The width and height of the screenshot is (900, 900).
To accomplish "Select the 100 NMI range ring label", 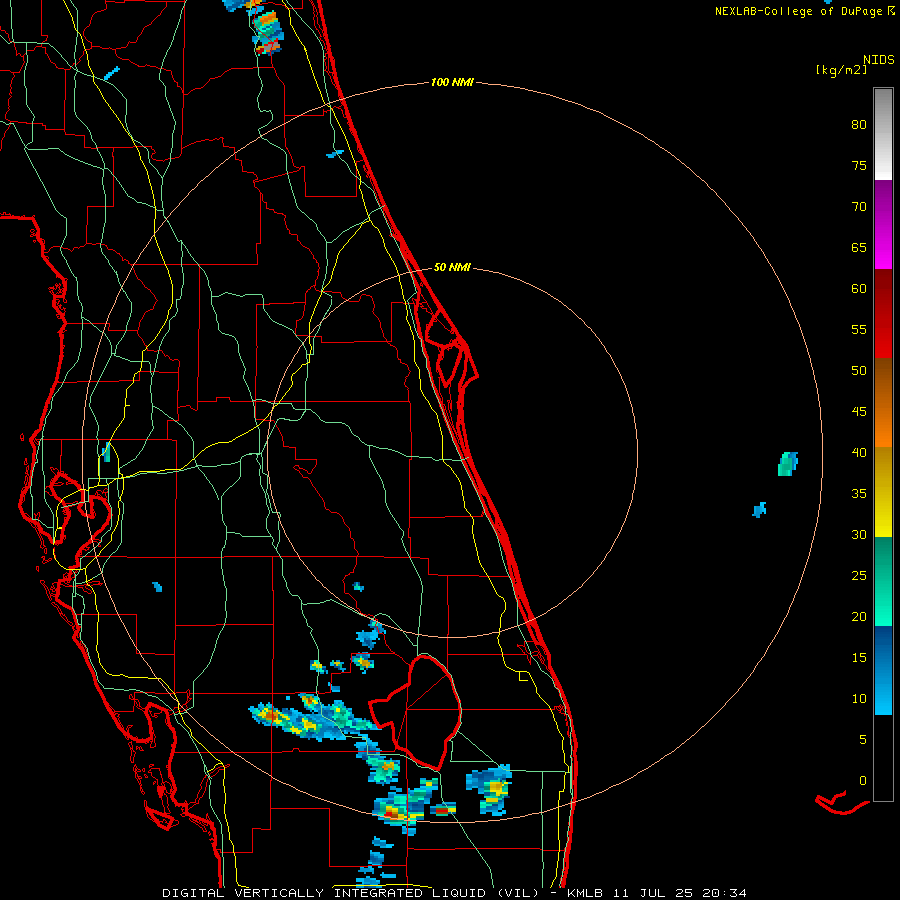I will point(452,83).
